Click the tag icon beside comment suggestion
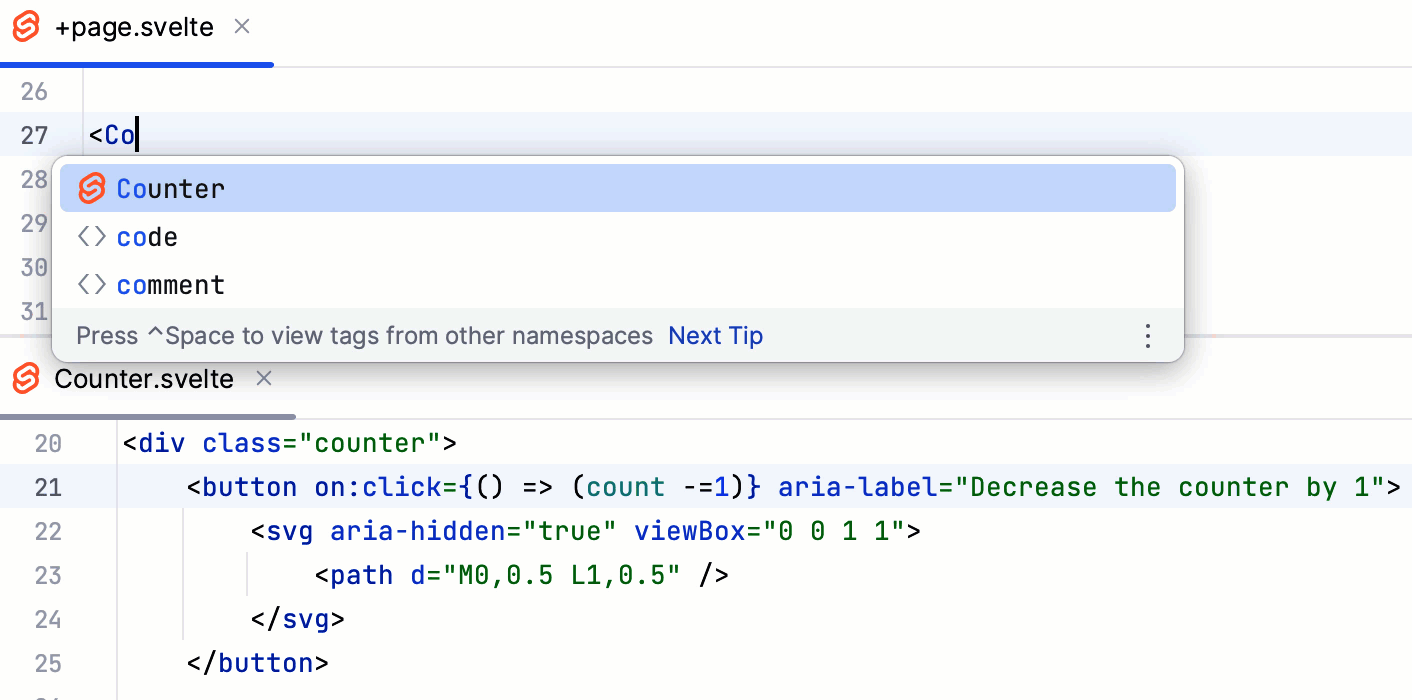This screenshot has height=700, width=1412. [x=92, y=285]
